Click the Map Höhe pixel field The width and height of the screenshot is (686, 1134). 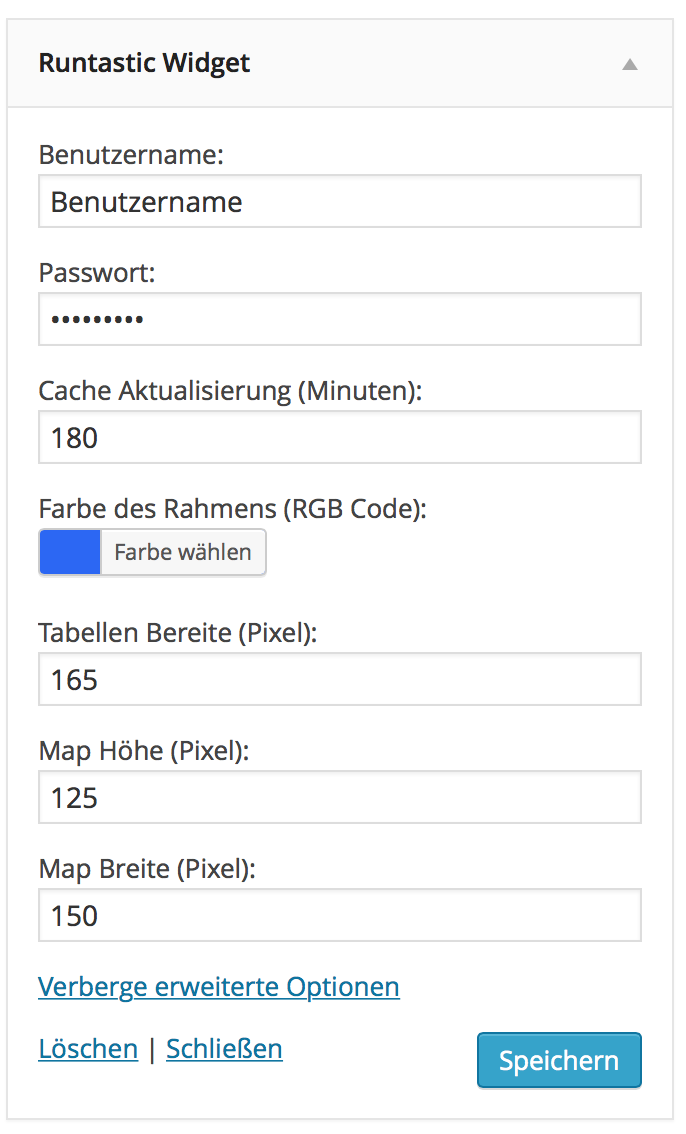click(339, 797)
